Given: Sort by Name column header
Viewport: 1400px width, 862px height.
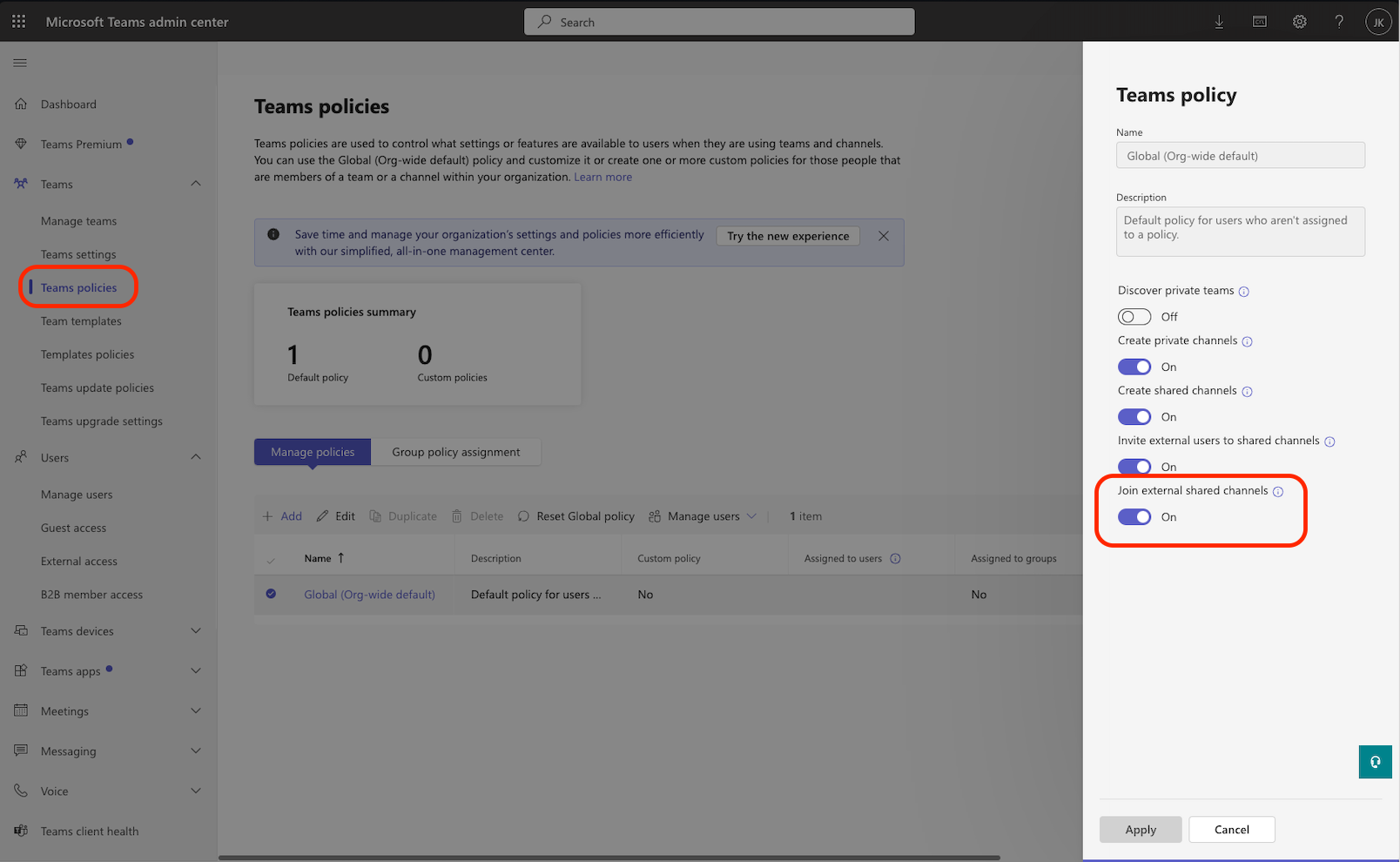Looking at the screenshot, I should [x=324, y=558].
